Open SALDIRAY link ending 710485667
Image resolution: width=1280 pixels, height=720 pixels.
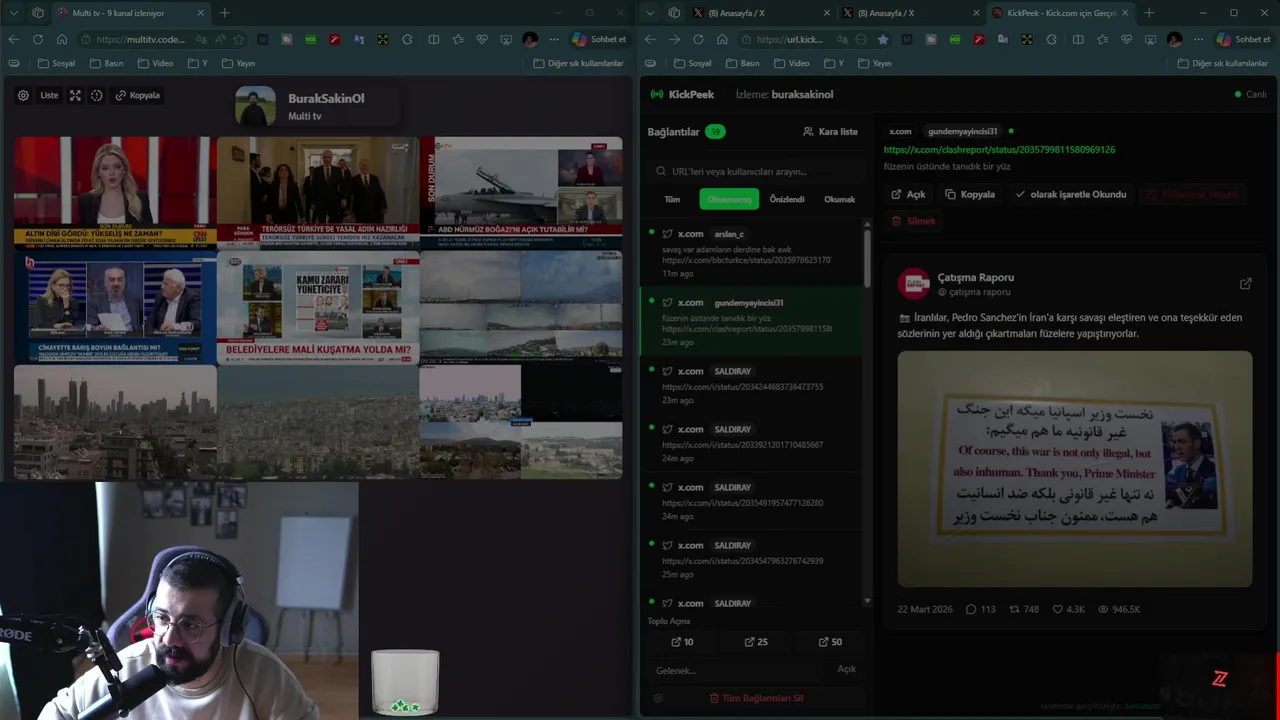(x=750, y=443)
